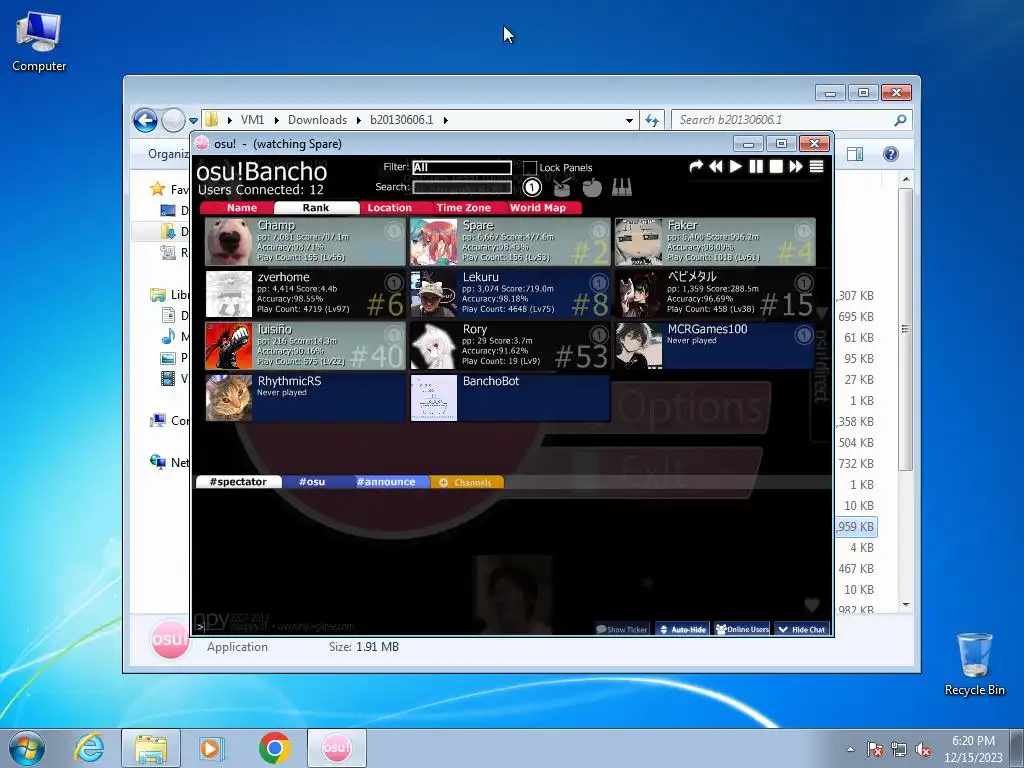Screen dimensions: 1024x768
Task: Click the network icon in system tray
Action: click(x=899, y=750)
